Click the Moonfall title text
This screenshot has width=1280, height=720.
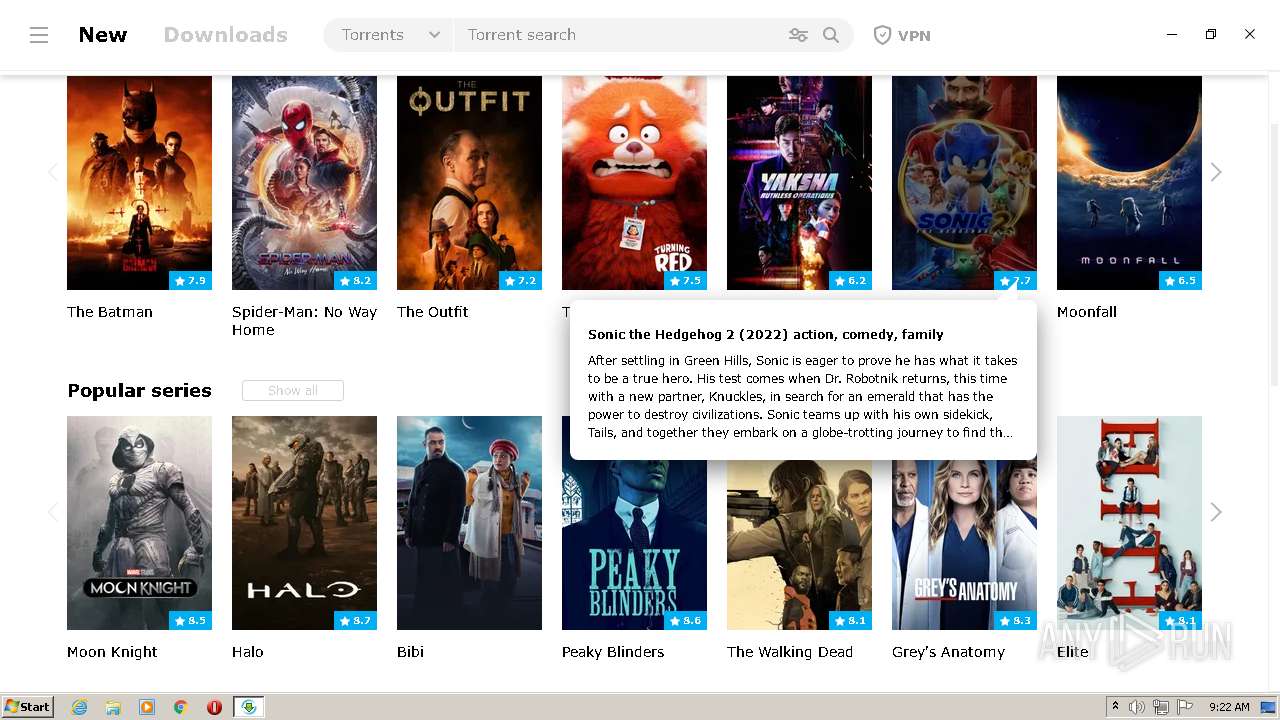(x=1087, y=312)
